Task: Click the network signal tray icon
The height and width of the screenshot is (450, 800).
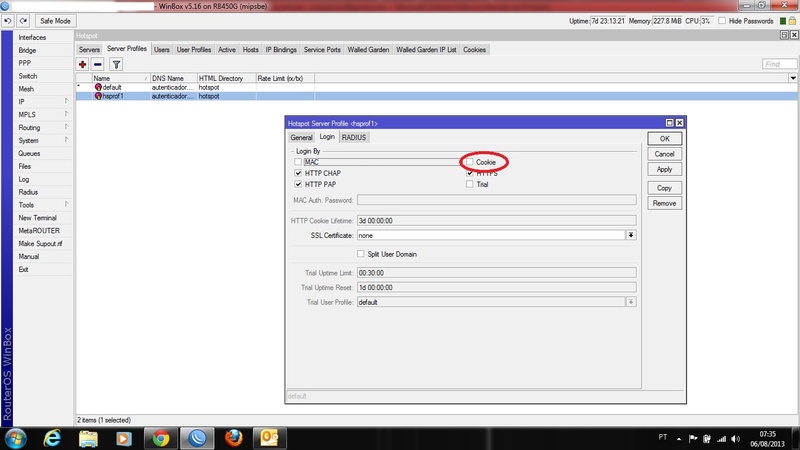Action: 721,439
